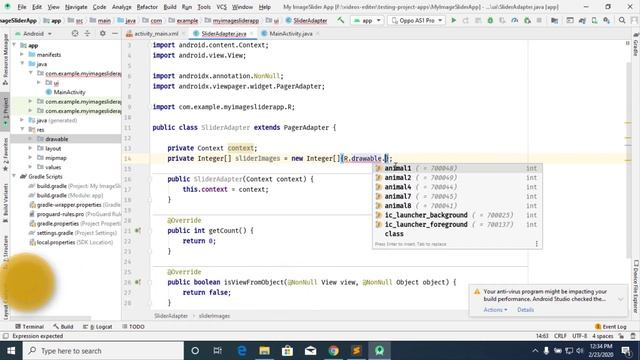This screenshot has width=640, height=360.
Task: Open Search Everywhere magnifier icon
Action: coord(622,20)
